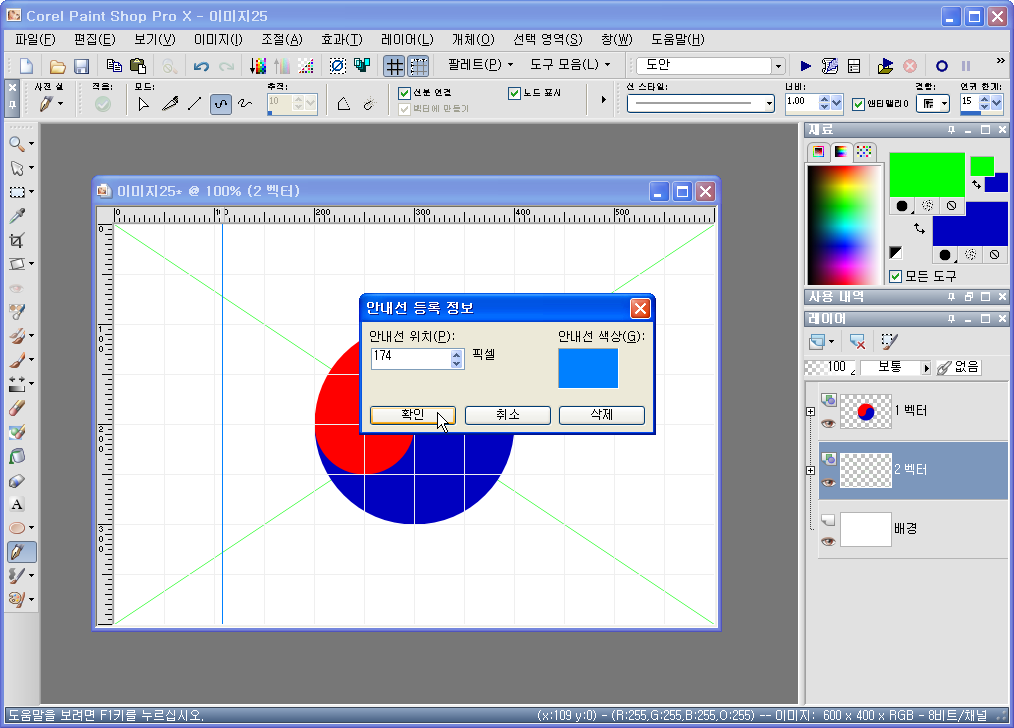Open the 도움말(H) menu
The image size is (1014, 728).
point(678,39)
